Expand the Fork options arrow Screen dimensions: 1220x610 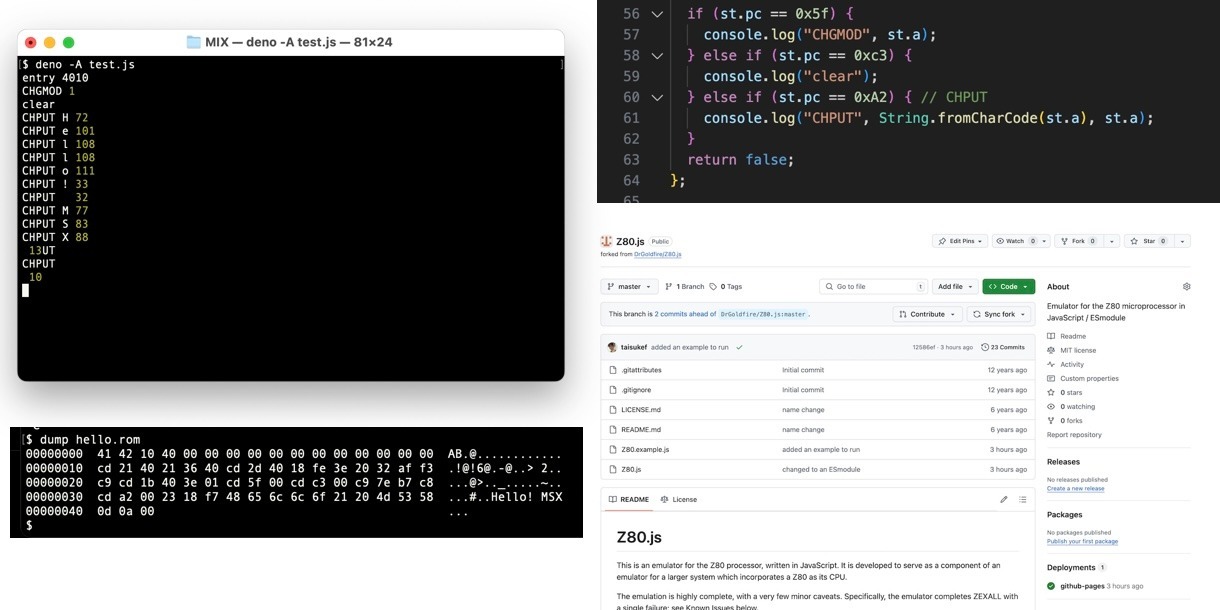pyautogui.click(x=1111, y=241)
